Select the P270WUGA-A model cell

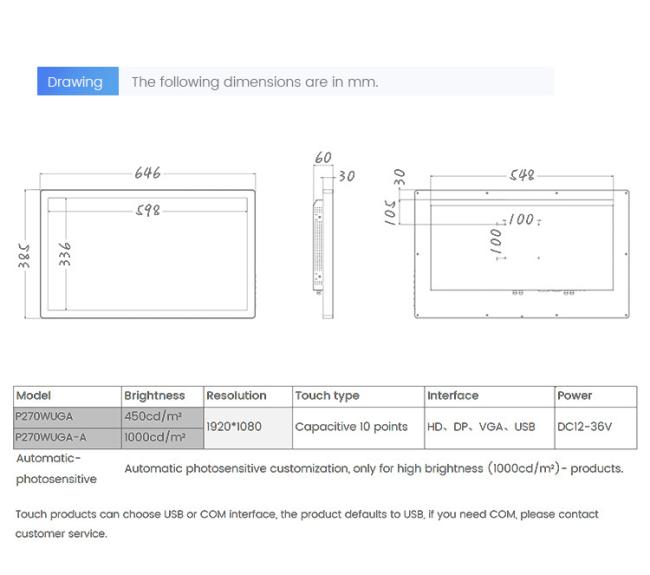(x=51, y=437)
